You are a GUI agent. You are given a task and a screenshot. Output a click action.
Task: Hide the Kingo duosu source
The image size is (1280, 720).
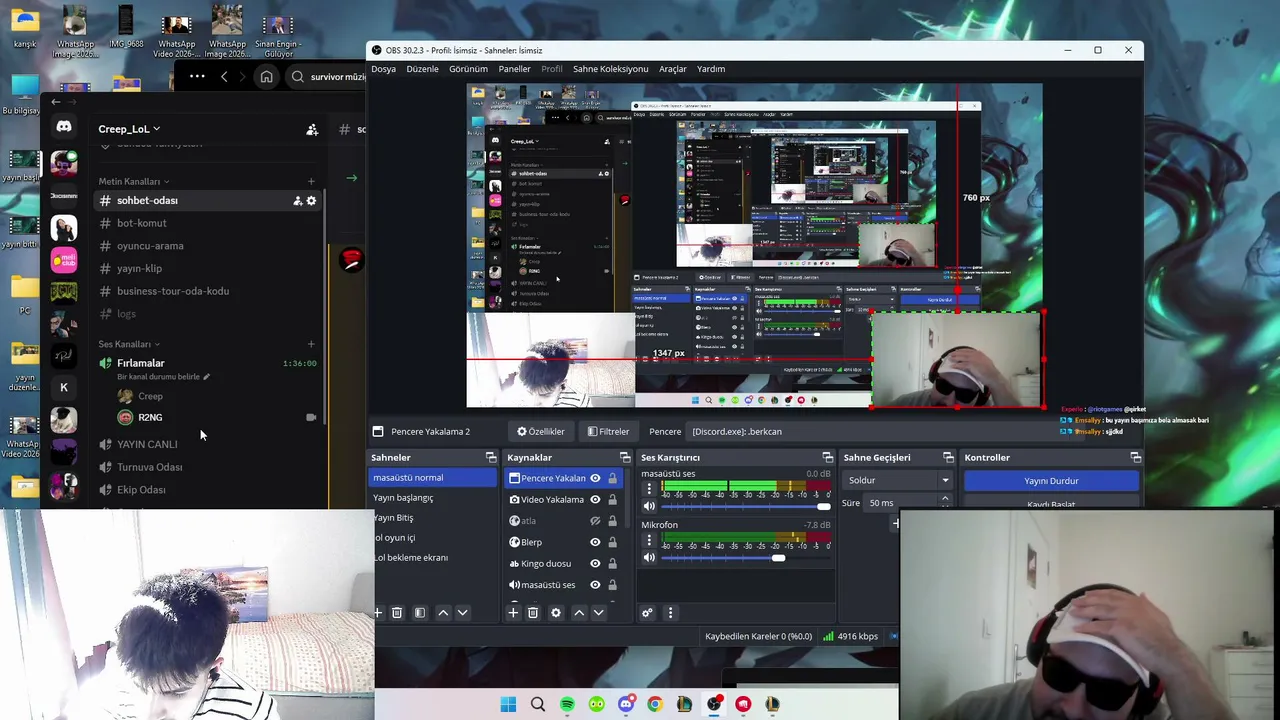pos(595,563)
